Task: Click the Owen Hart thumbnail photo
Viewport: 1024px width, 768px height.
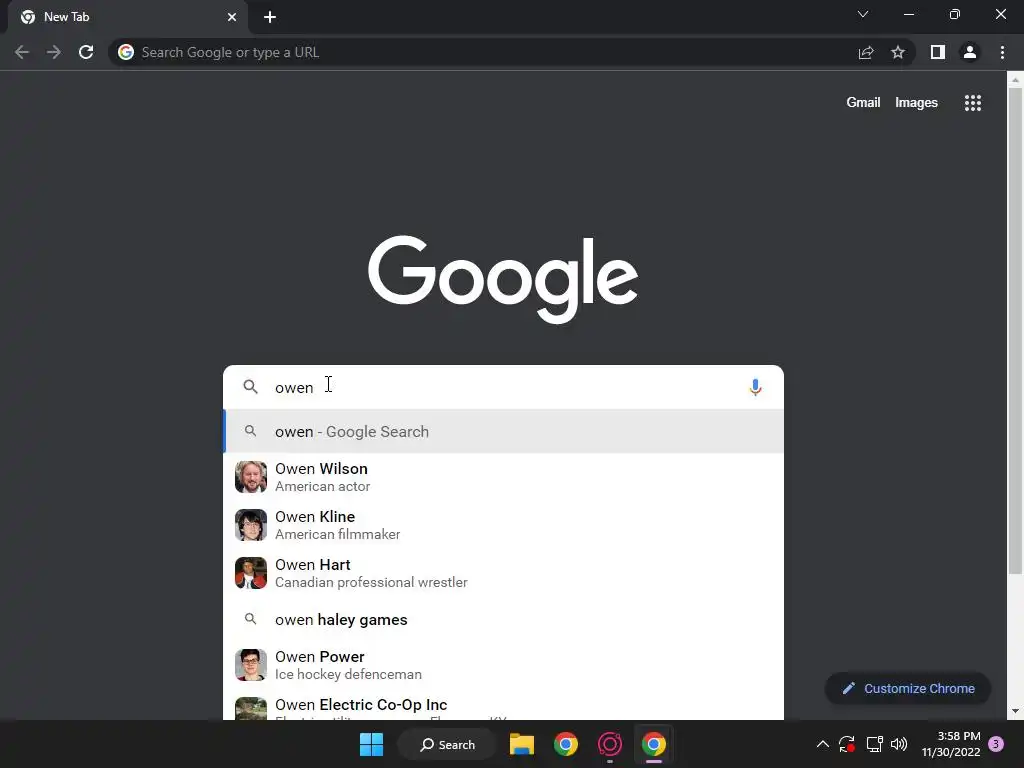Action: 251,573
